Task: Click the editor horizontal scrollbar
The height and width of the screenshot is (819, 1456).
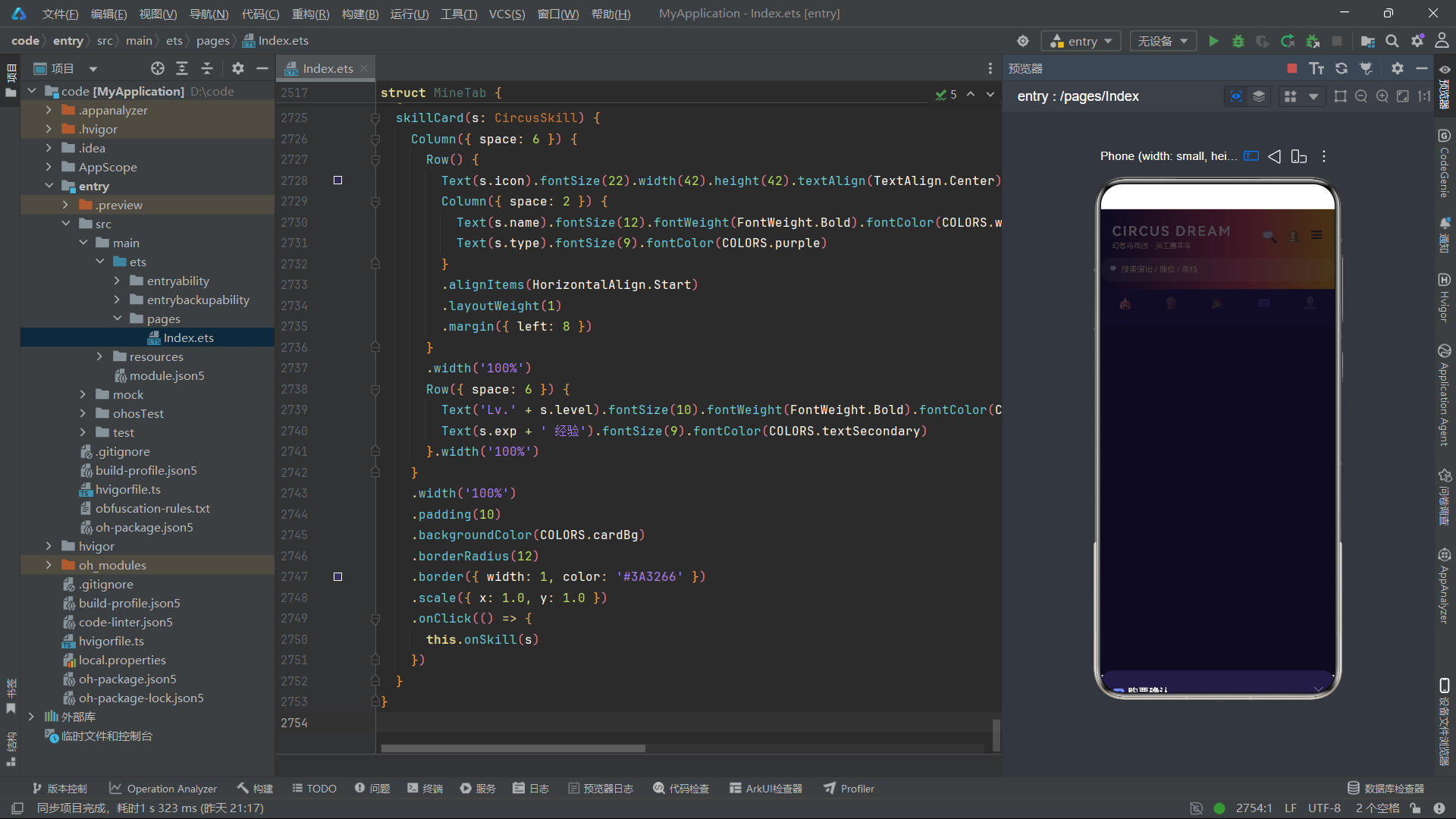Action: pyautogui.click(x=513, y=748)
